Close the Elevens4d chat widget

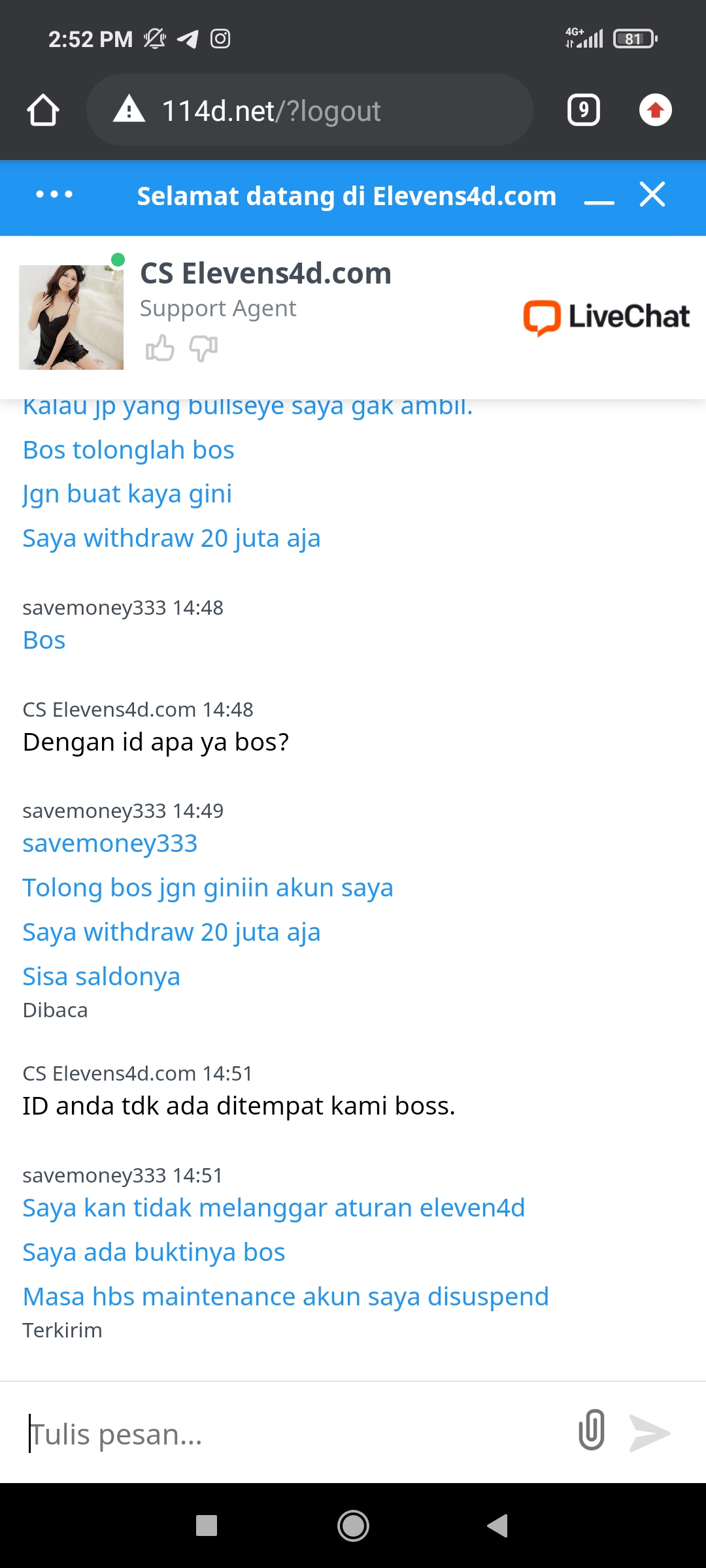[x=652, y=195]
